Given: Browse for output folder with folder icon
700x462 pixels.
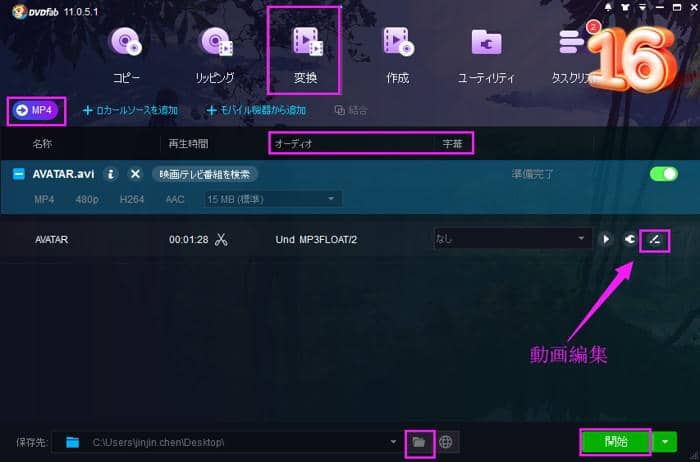Looking at the screenshot, I should click(x=419, y=442).
